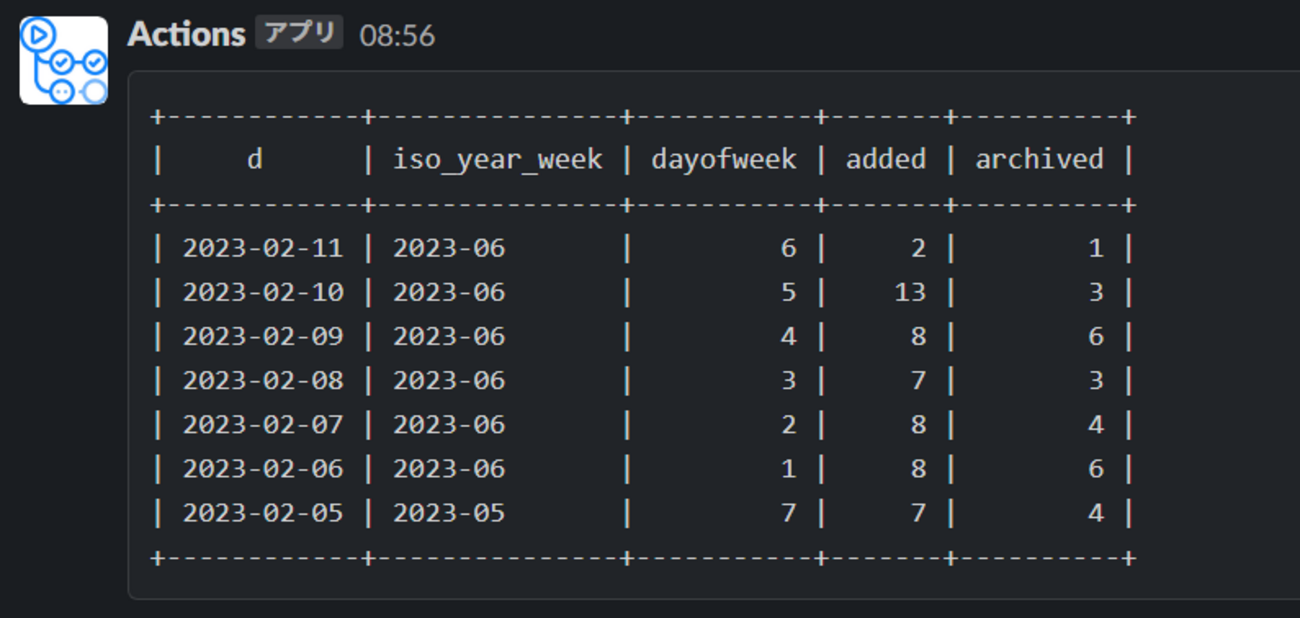Click the d column header
The width and height of the screenshot is (1300, 618).
[x=255, y=159]
